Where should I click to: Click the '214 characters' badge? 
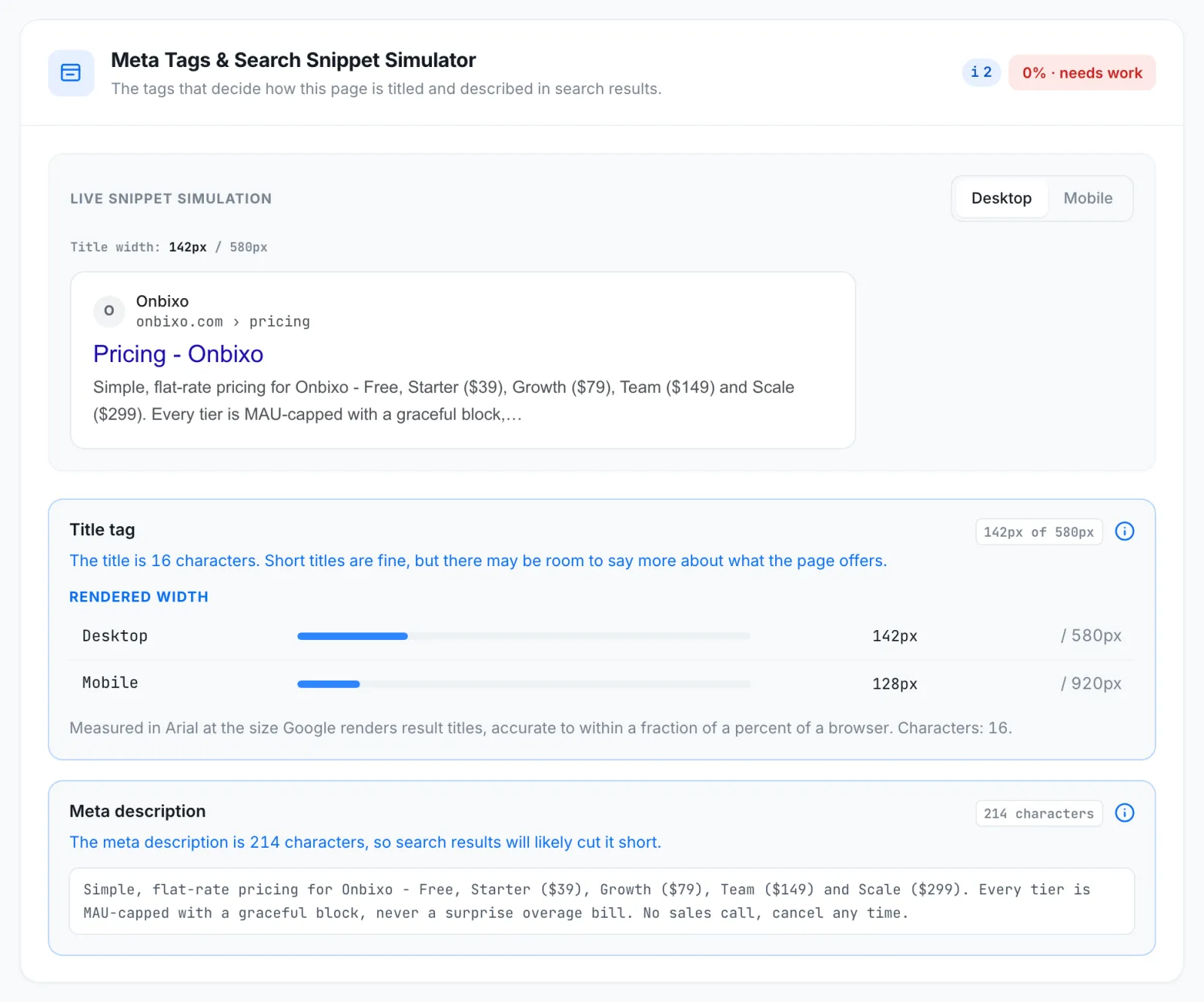click(x=1038, y=813)
